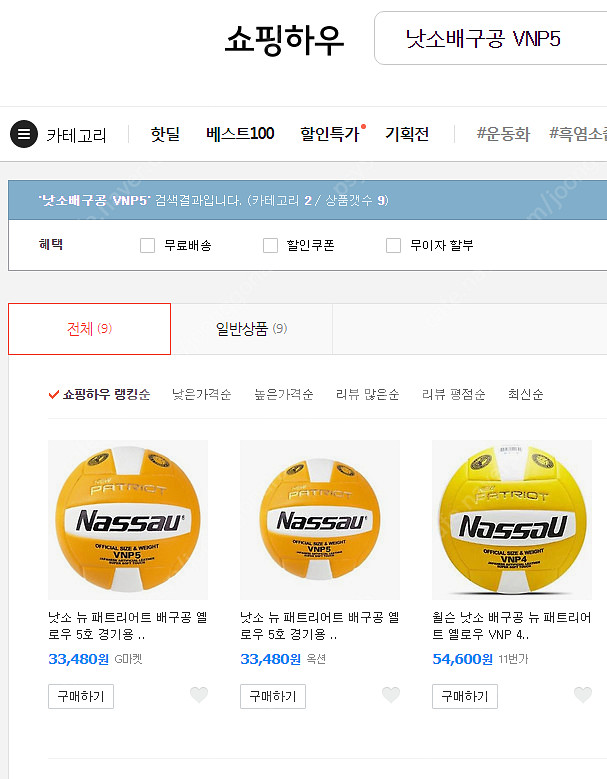This screenshot has width=607, height=779.
Task: Favorite the 옥션 product with heart icon
Action: [x=391, y=695]
